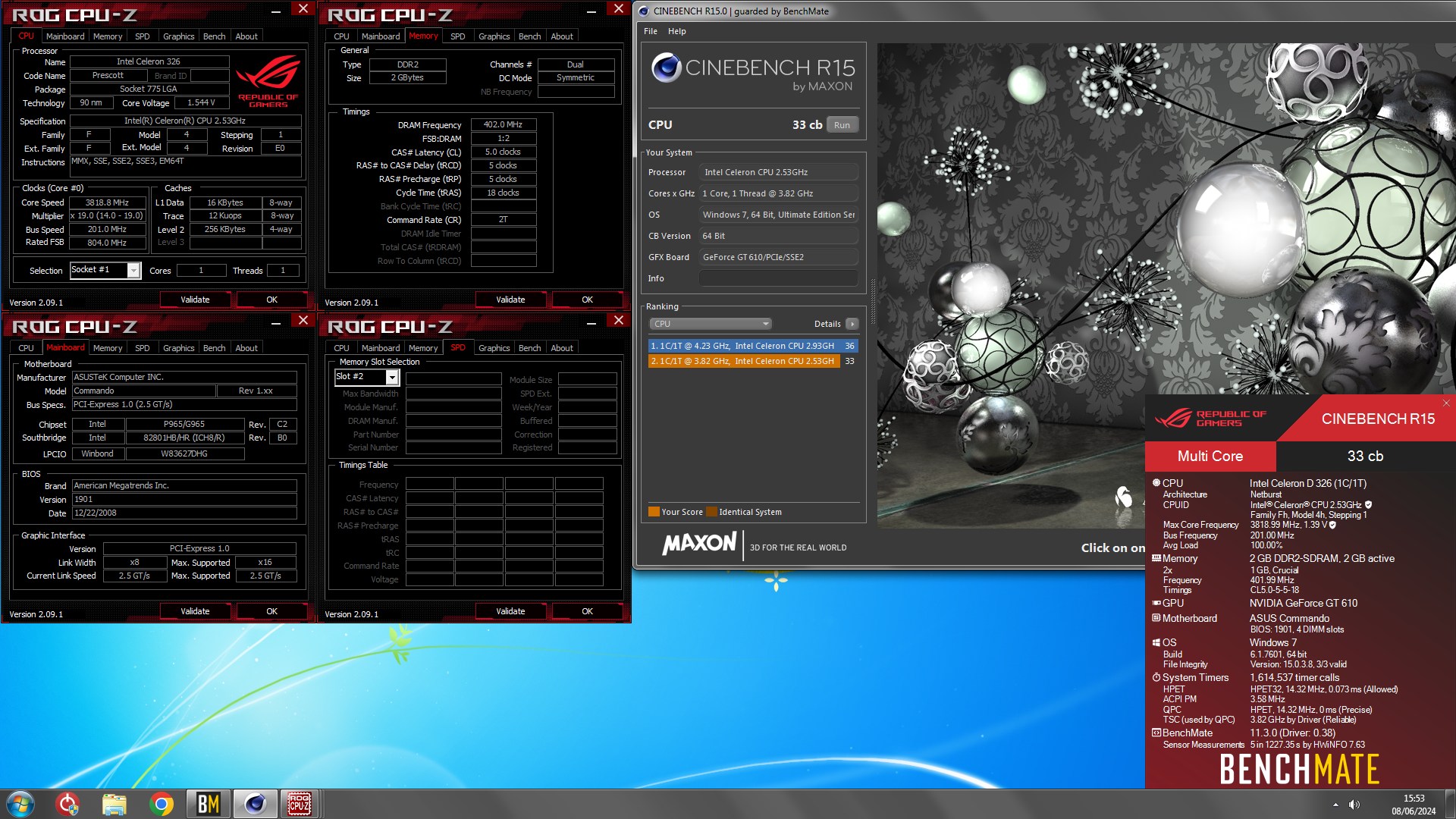This screenshot has width=1456, height=819.
Task: Click the taskbar clock 15:53
Action: point(1414,799)
